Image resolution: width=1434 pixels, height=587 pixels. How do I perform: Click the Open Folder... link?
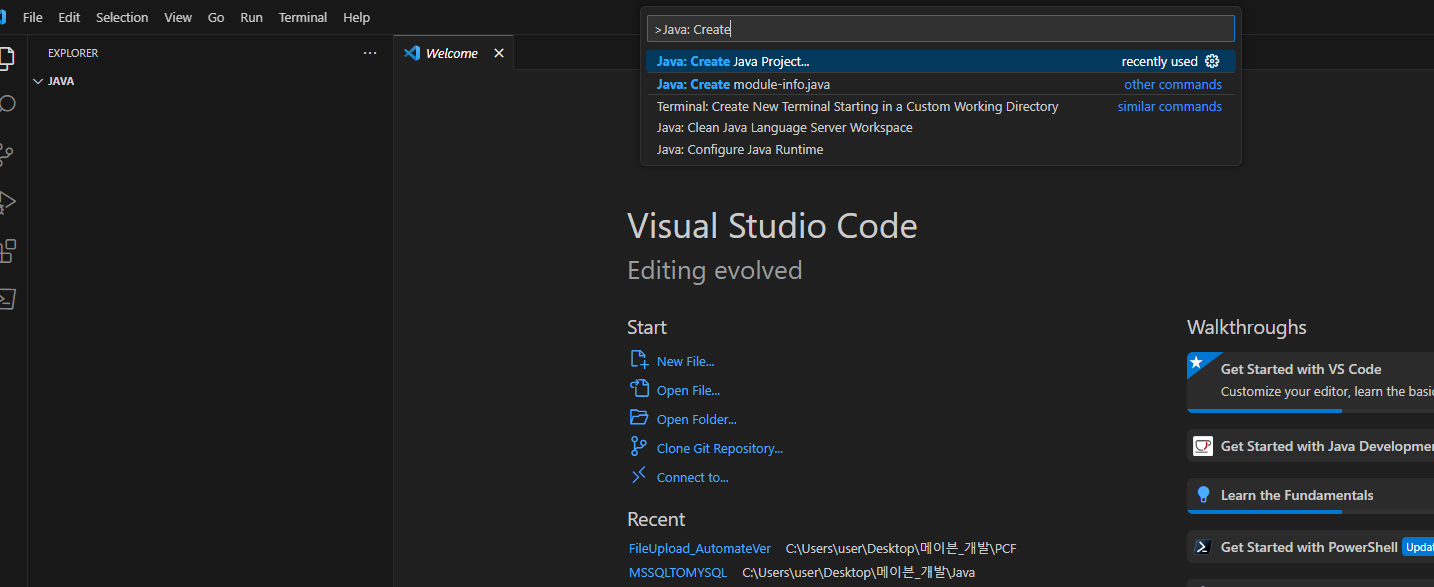point(696,419)
